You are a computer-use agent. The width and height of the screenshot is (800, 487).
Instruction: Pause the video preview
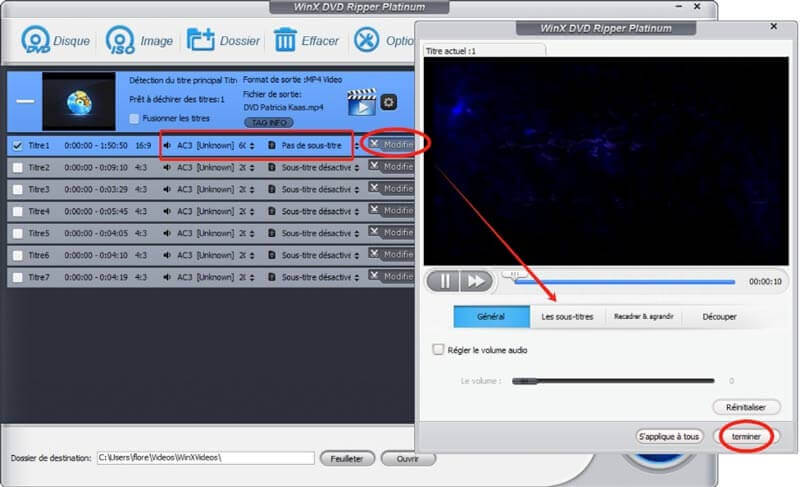click(x=443, y=281)
